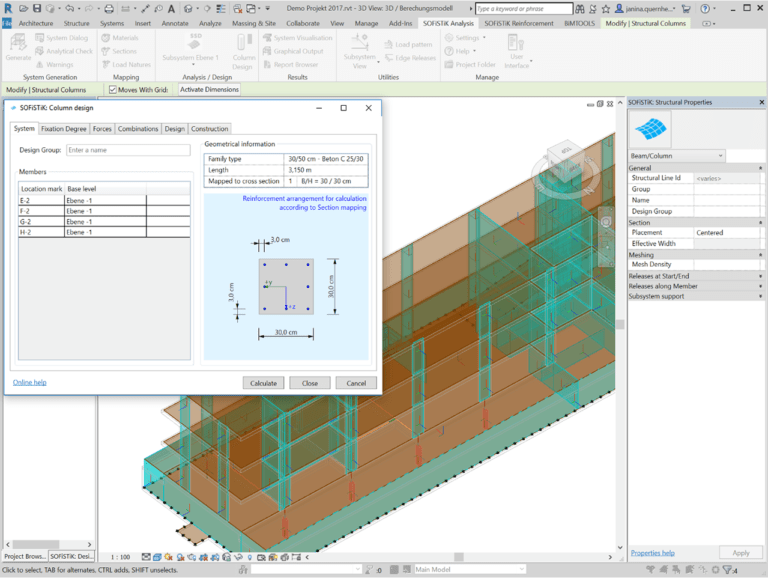
Task: Click the navigation wheel icon in the 3D view
Action: 607,222
